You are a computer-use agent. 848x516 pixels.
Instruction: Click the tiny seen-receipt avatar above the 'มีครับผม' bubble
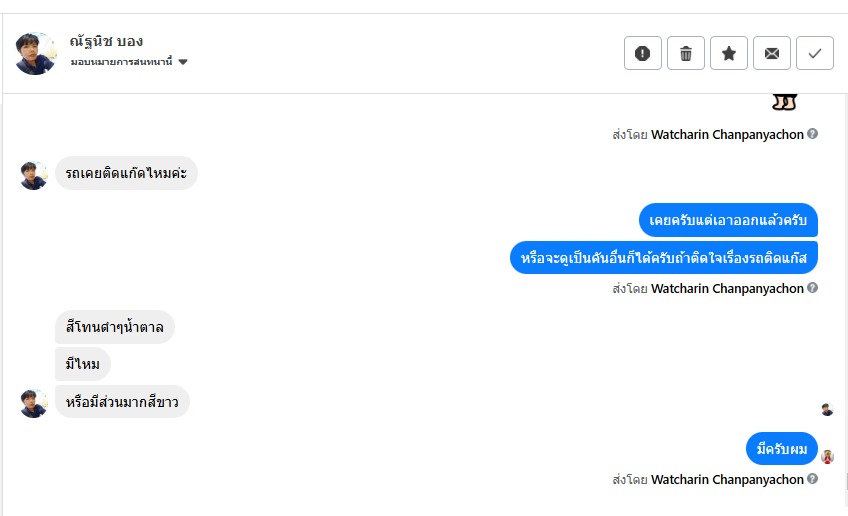(827, 410)
